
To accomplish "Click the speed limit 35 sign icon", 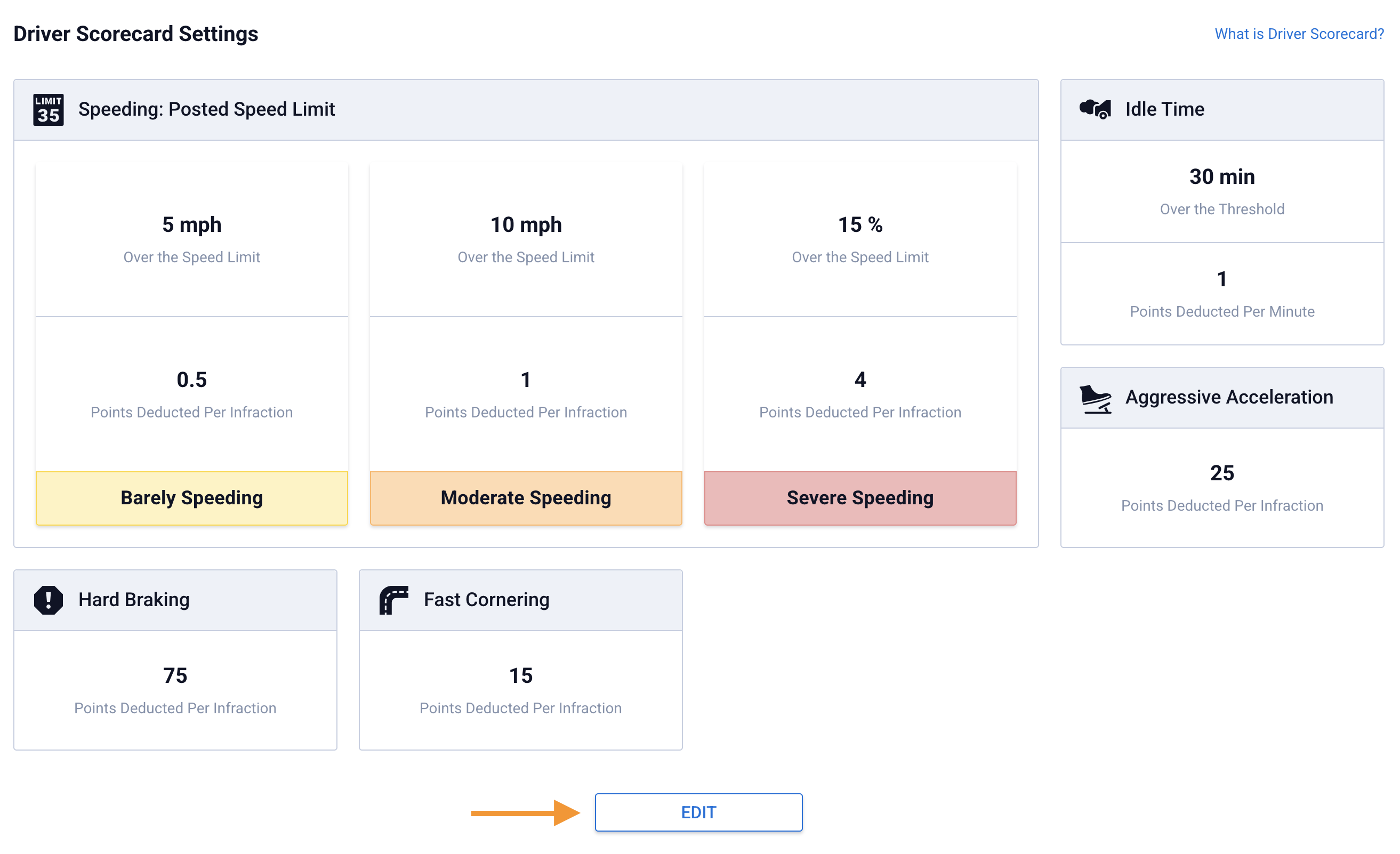I will (49, 110).
